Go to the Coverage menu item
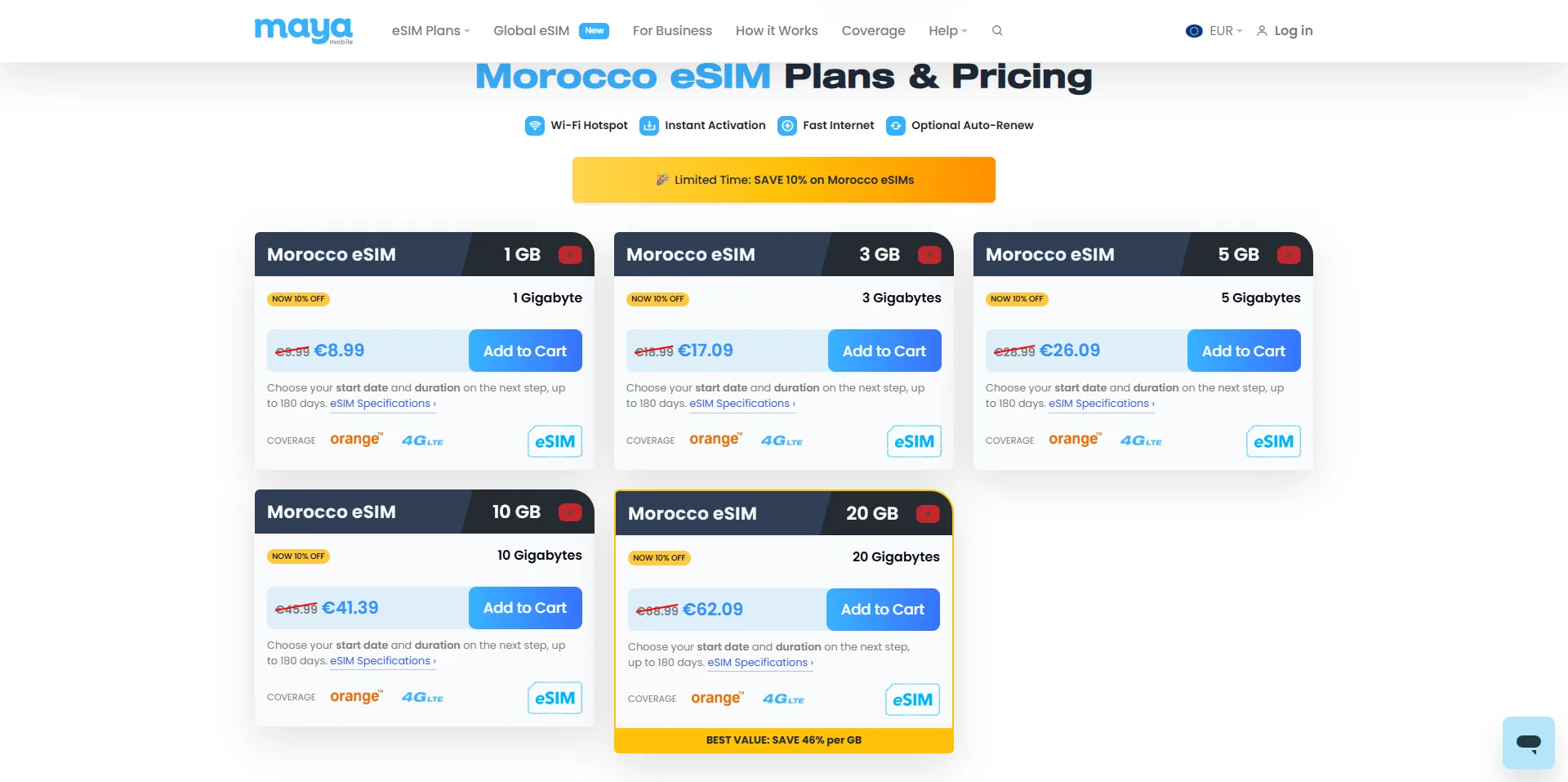 click(x=873, y=30)
